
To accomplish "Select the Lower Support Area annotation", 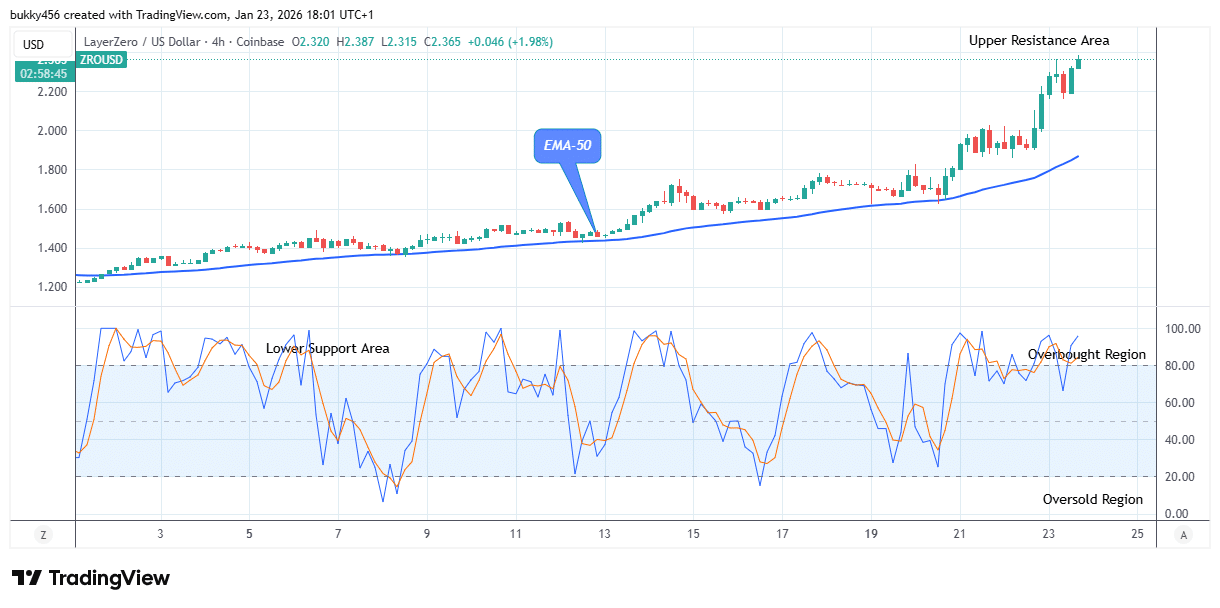I will click(x=327, y=348).
